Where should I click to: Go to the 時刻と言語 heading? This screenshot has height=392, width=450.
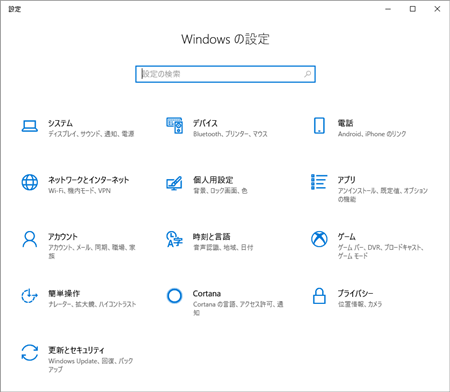[212, 237]
